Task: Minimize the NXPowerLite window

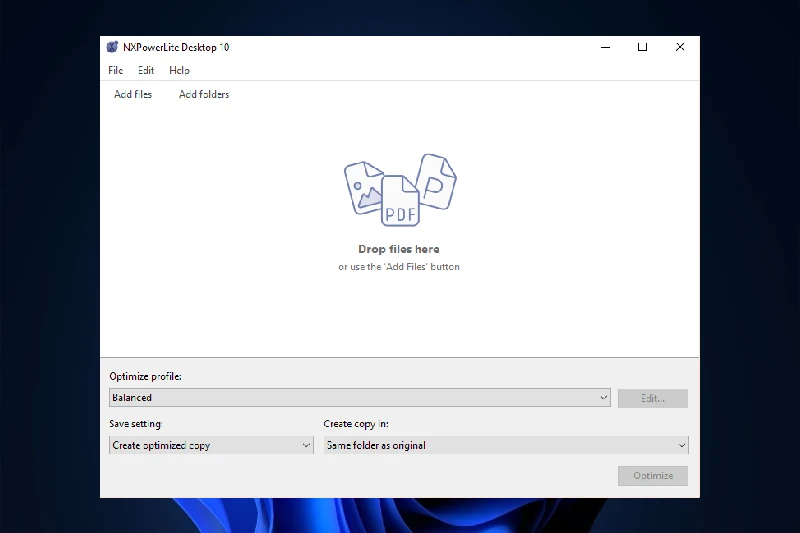Action: pyautogui.click(x=606, y=47)
